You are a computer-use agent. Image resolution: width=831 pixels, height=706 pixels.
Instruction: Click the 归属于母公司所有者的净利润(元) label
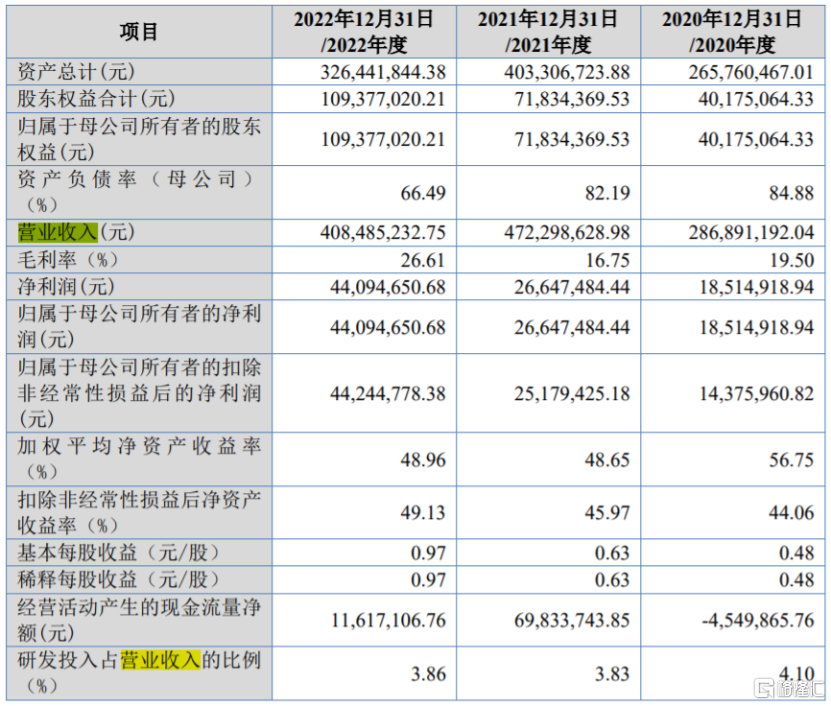(139, 326)
